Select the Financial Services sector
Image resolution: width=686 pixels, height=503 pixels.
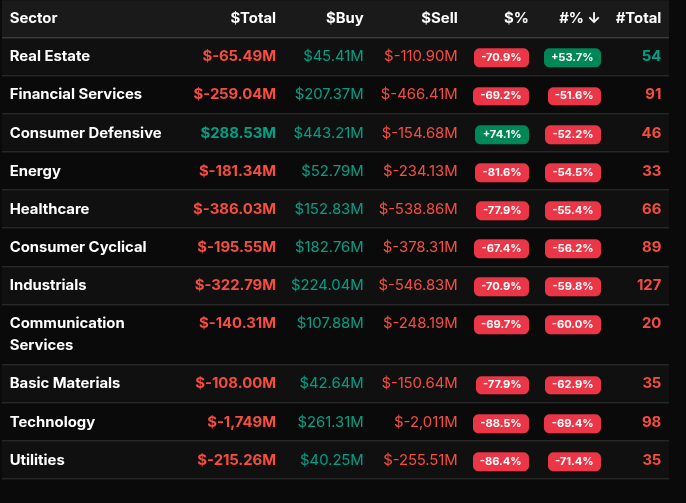pyautogui.click(x=75, y=94)
